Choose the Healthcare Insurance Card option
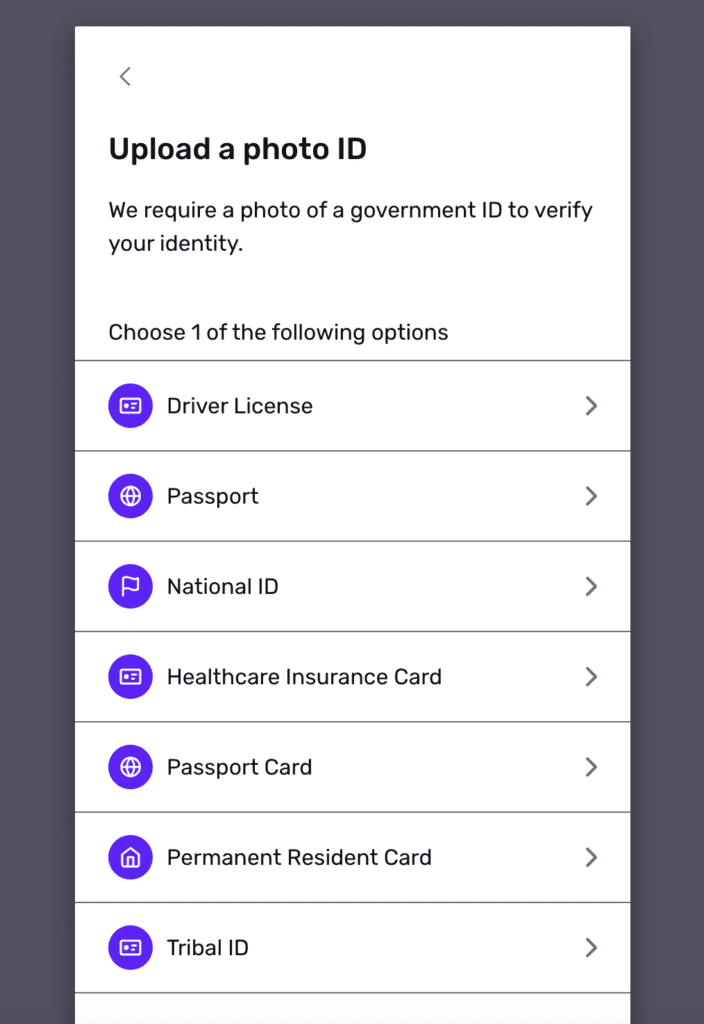Viewport: 704px width, 1024px height. coord(352,676)
